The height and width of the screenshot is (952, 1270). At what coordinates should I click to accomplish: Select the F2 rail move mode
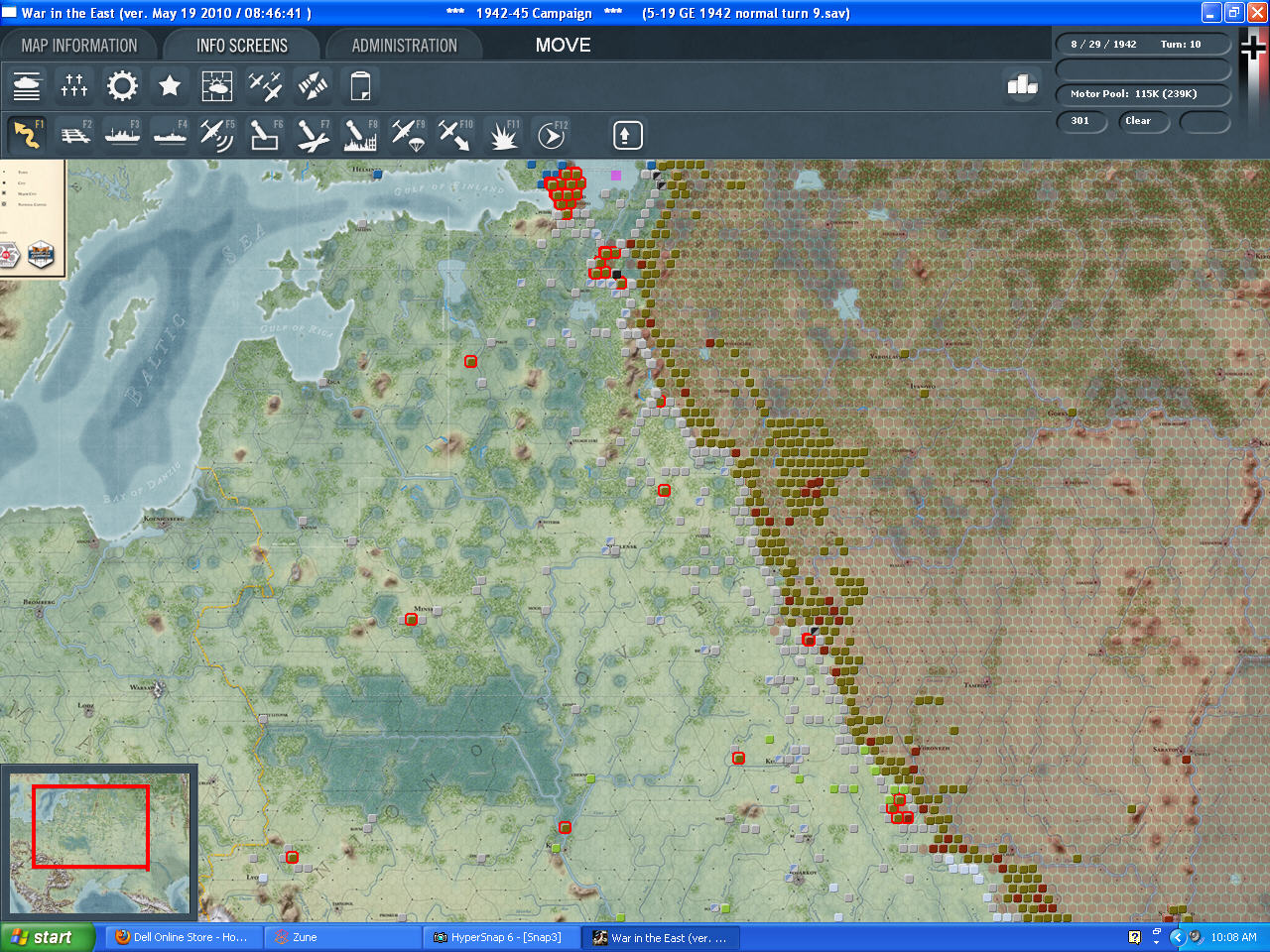74,134
